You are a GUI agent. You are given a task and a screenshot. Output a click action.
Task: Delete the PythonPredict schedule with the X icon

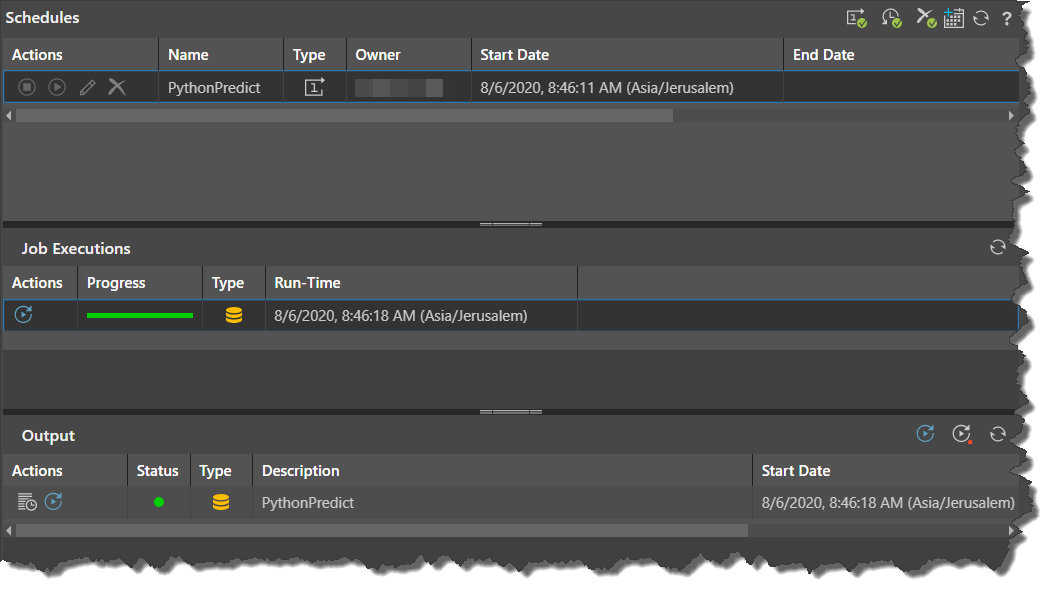[117, 88]
